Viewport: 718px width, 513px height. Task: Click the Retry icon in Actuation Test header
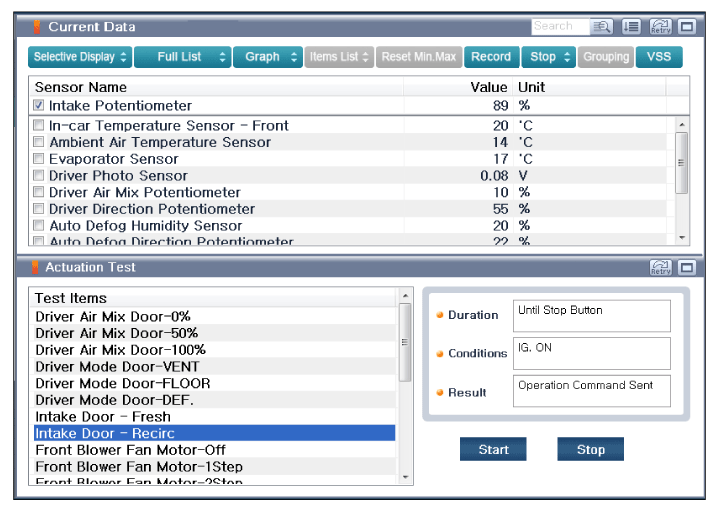tap(661, 267)
